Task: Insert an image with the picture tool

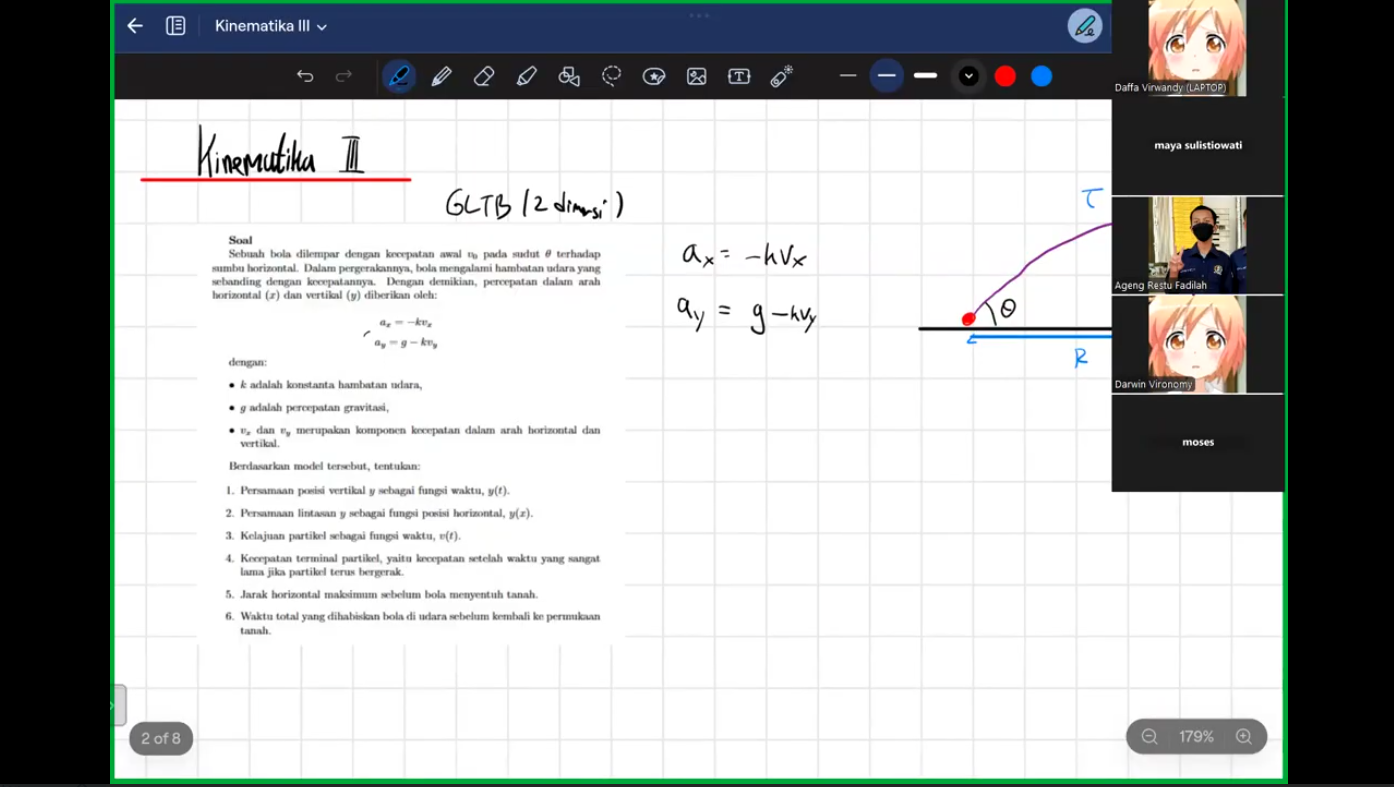Action: [x=697, y=76]
